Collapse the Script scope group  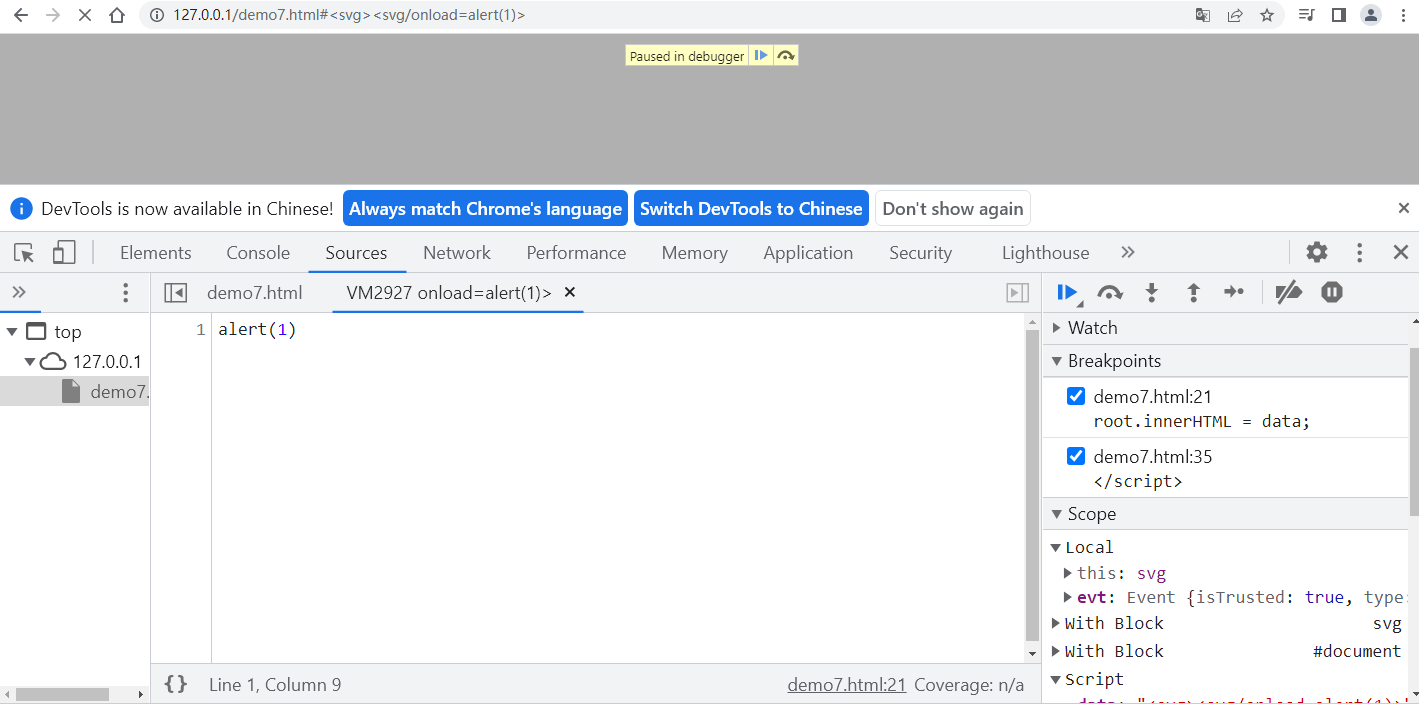tap(1056, 679)
